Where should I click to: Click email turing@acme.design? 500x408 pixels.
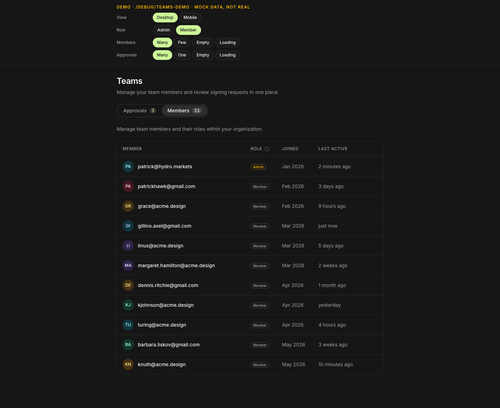click(x=162, y=325)
